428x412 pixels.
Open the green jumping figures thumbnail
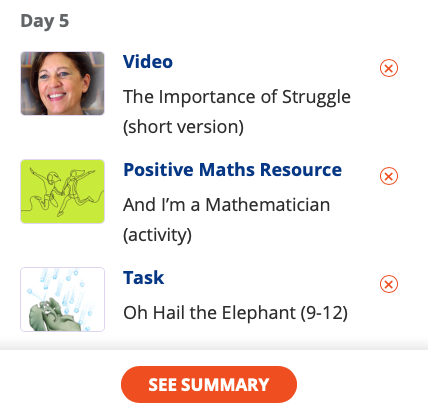[62, 191]
